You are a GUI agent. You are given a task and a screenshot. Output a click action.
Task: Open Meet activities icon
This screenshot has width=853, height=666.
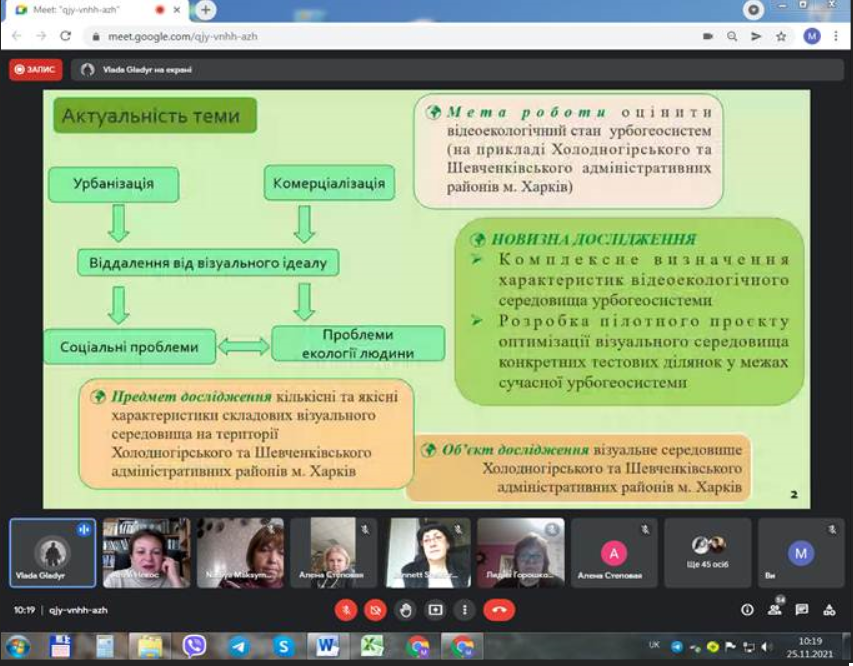tap(831, 609)
